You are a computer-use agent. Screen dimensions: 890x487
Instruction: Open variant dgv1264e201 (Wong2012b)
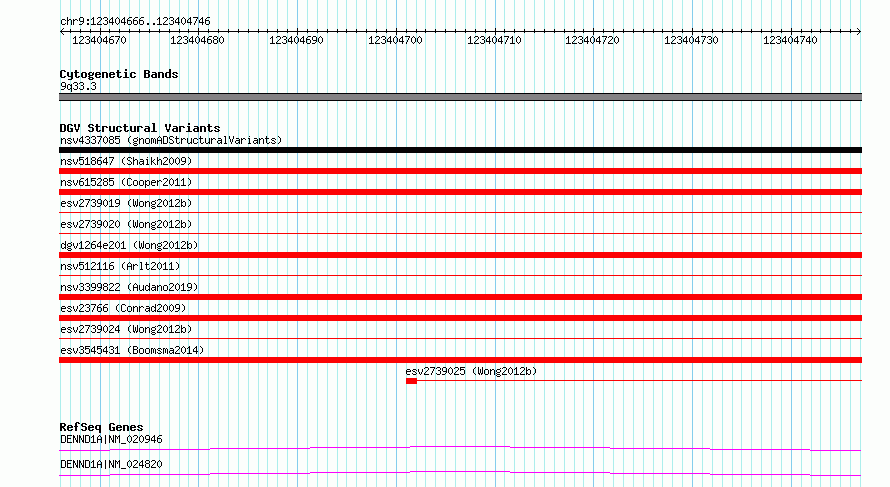(129, 245)
